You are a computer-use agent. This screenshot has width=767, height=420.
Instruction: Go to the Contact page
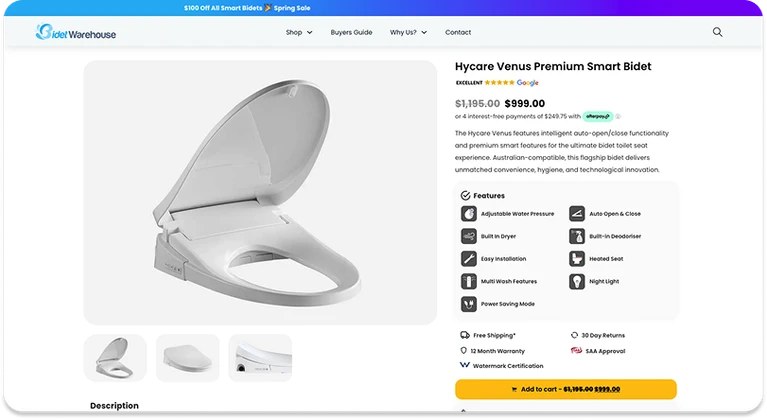click(458, 32)
